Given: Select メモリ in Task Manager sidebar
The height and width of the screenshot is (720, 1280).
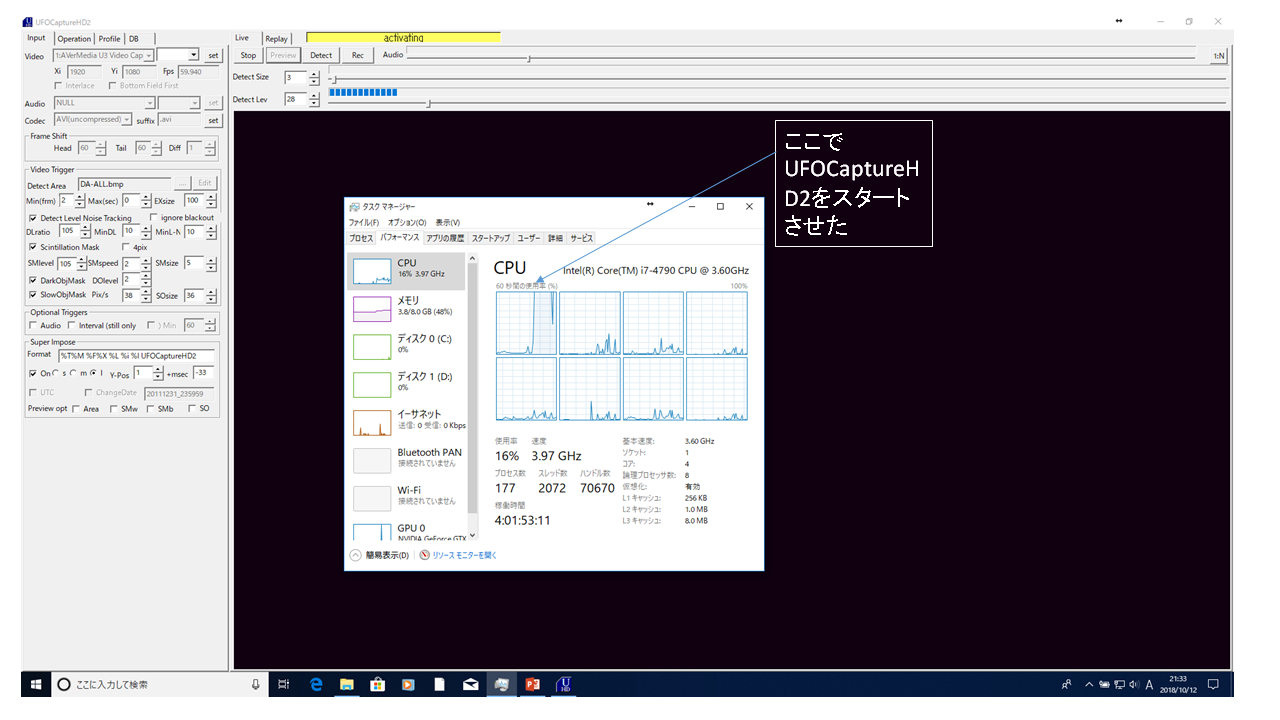Looking at the screenshot, I should pos(406,309).
